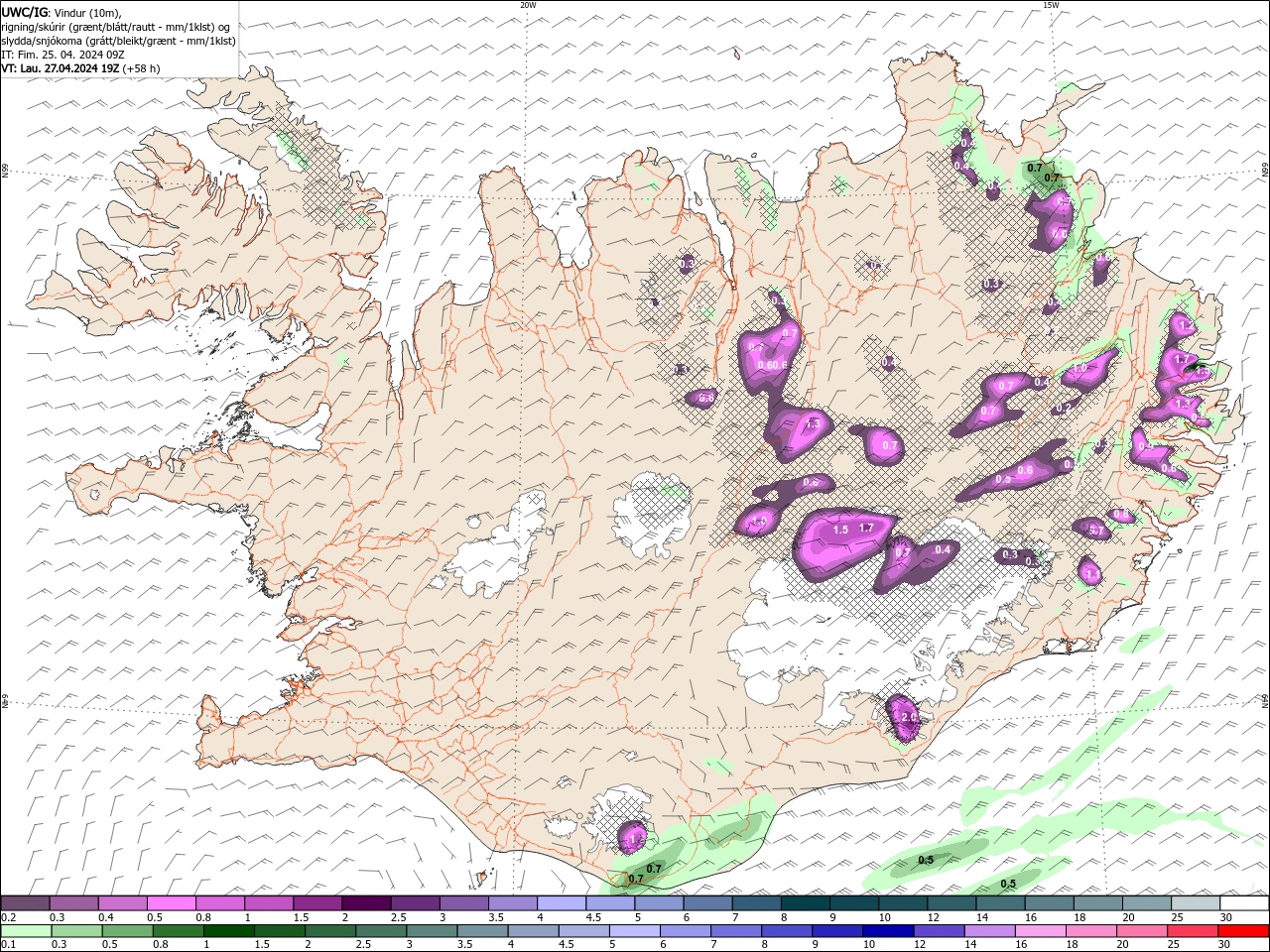Click the UWC/IG Vindur (10m) title line
The image size is (1270, 952).
coord(63,12)
